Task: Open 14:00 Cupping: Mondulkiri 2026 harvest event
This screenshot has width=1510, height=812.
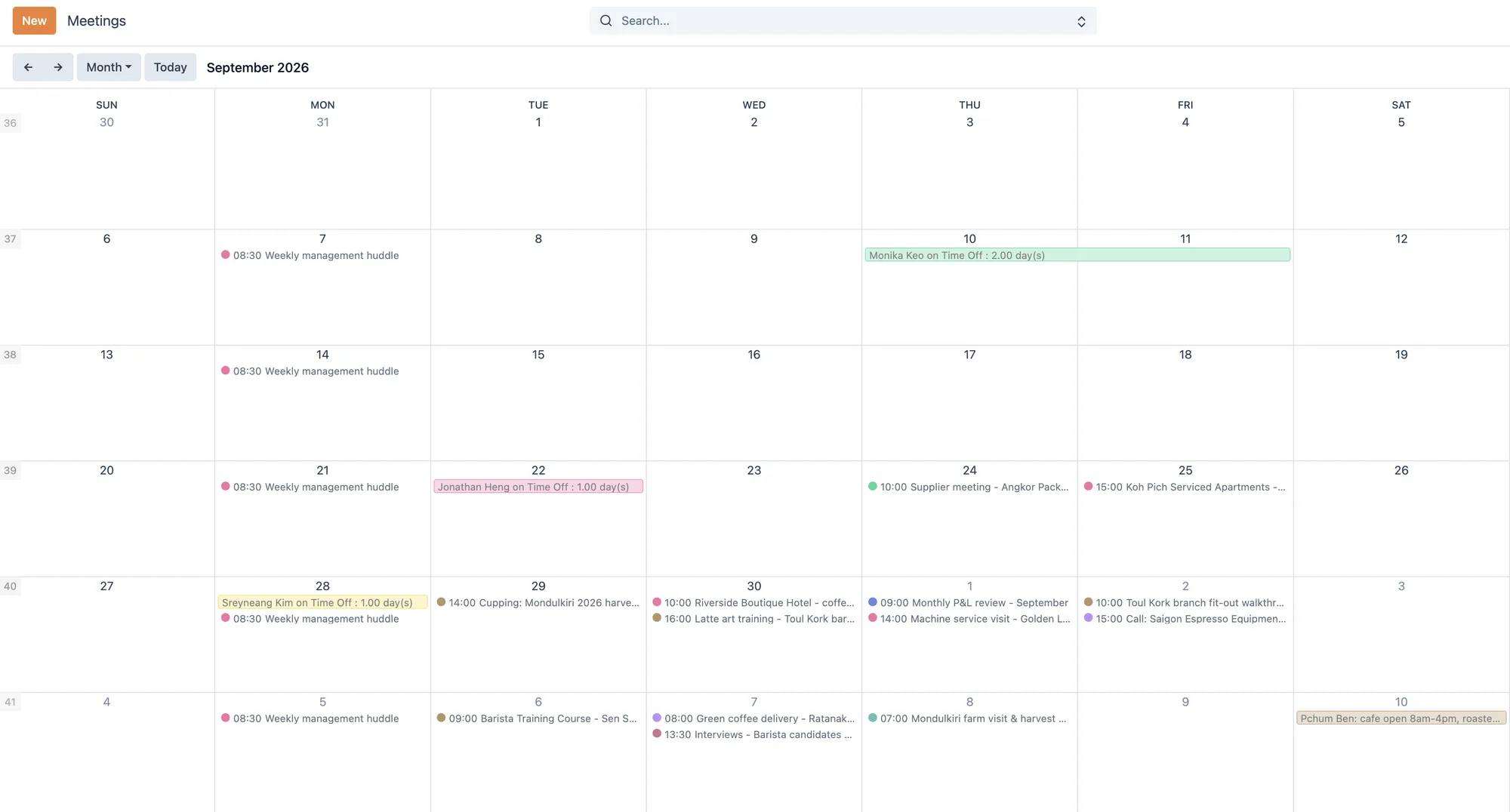Action: pyautogui.click(x=538, y=602)
